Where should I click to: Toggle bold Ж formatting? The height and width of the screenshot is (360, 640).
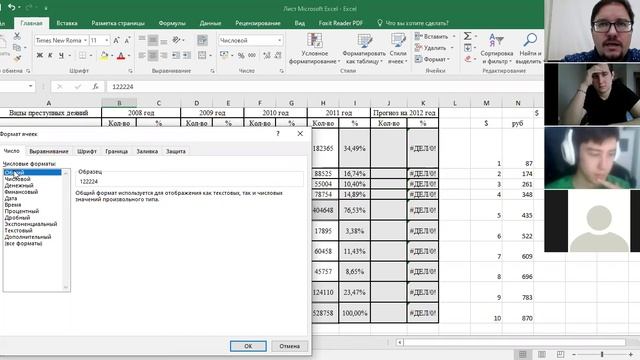(x=40, y=56)
